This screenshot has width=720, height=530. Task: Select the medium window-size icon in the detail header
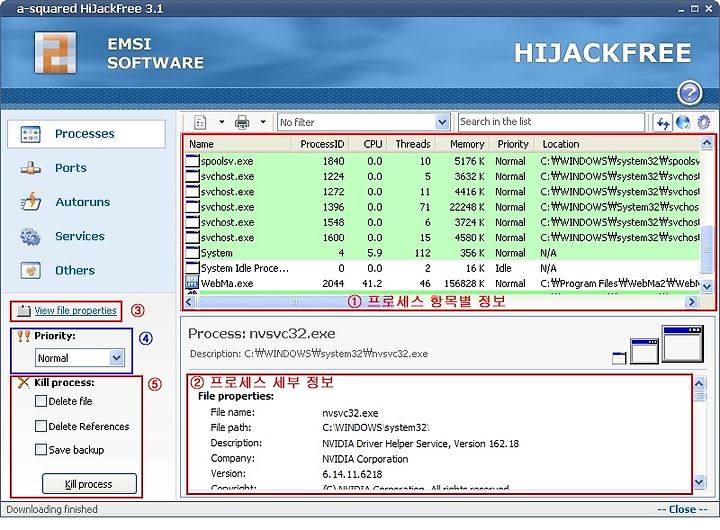point(644,351)
